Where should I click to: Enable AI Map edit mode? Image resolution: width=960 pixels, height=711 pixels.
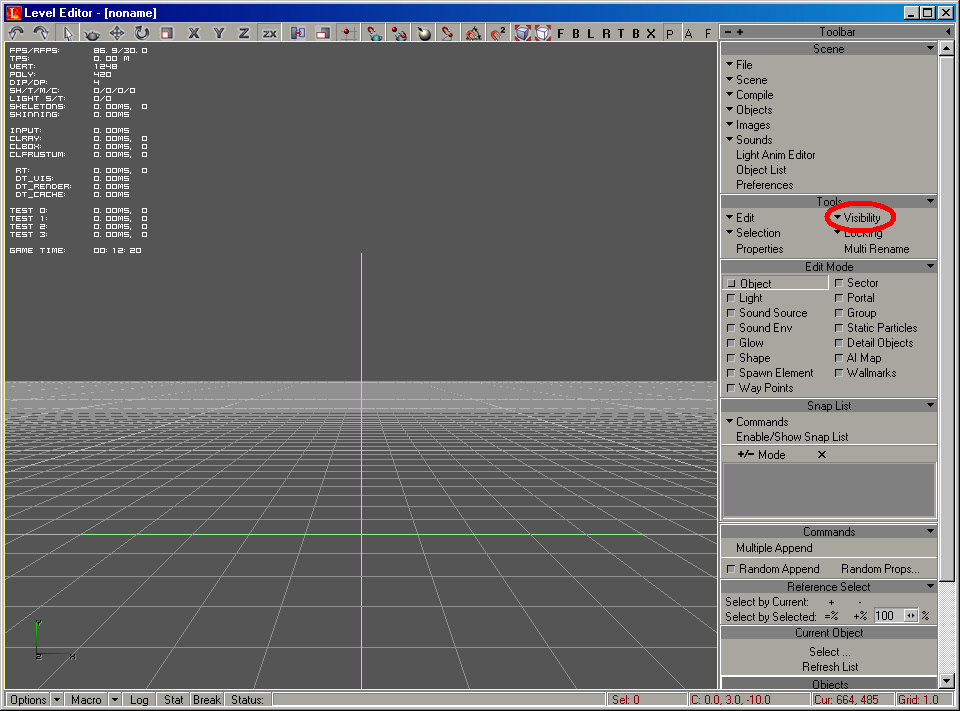coord(839,358)
